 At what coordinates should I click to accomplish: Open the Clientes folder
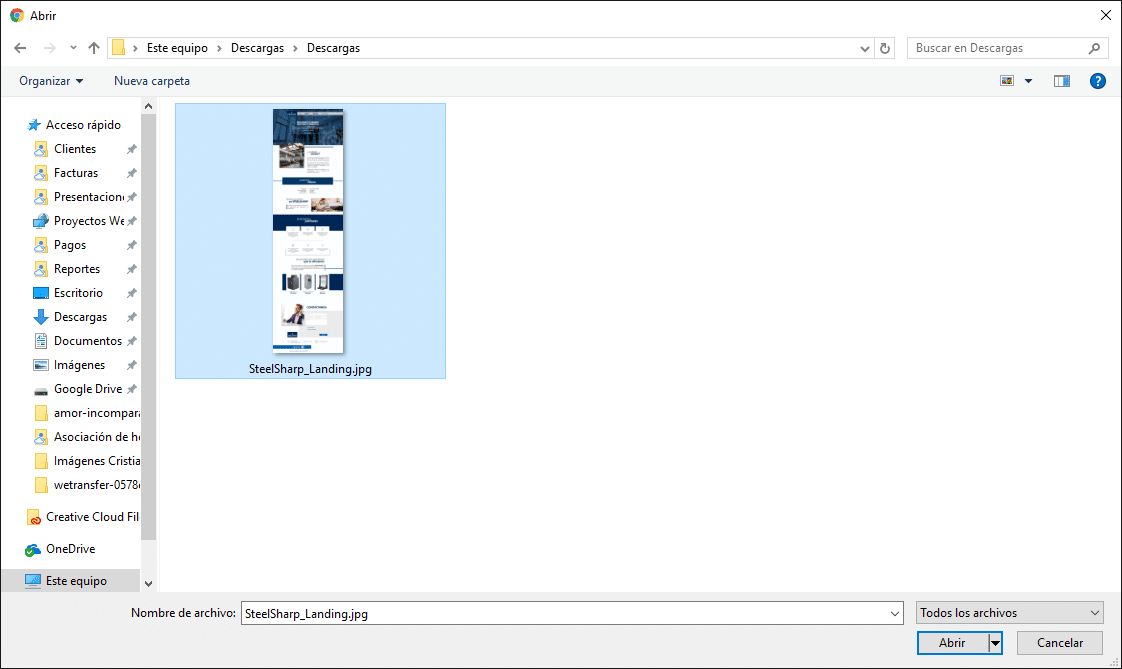74,149
